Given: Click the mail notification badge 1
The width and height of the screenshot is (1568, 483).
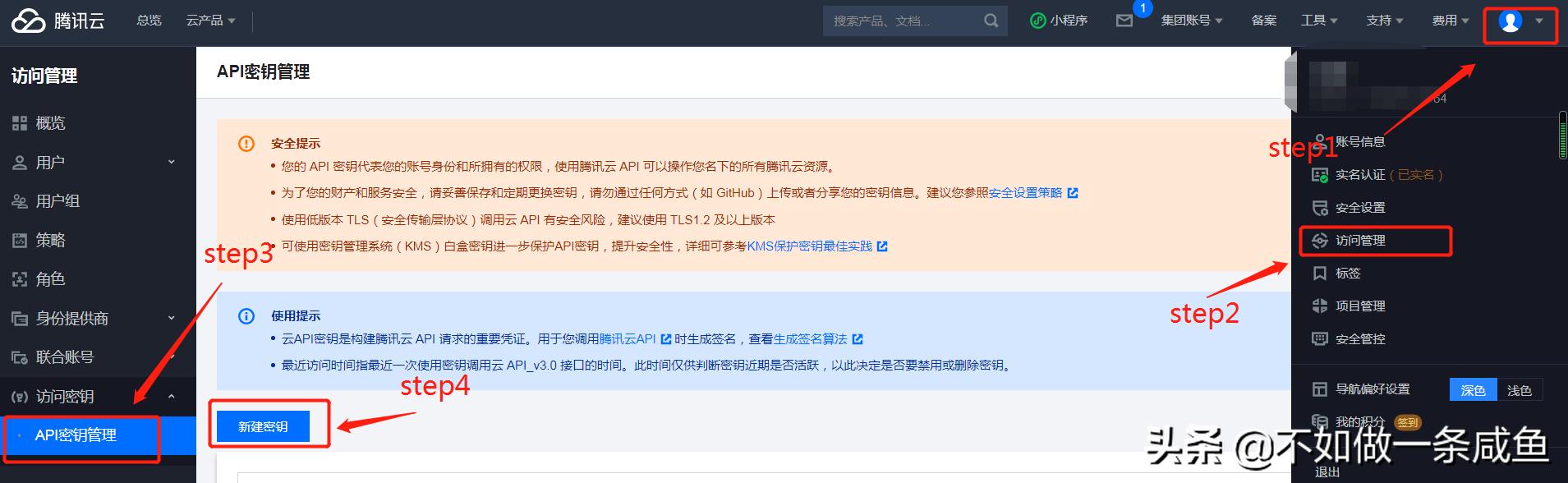Looking at the screenshot, I should [1142, 8].
